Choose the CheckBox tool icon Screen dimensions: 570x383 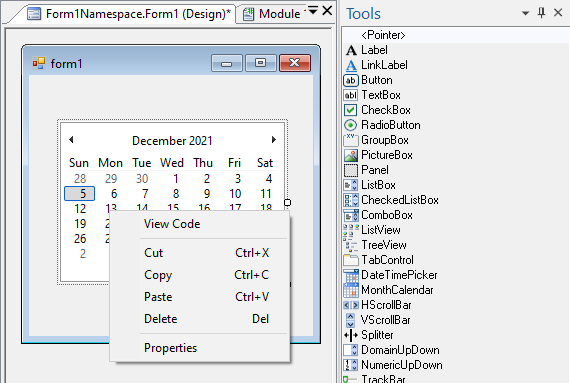(x=351, y=110)
